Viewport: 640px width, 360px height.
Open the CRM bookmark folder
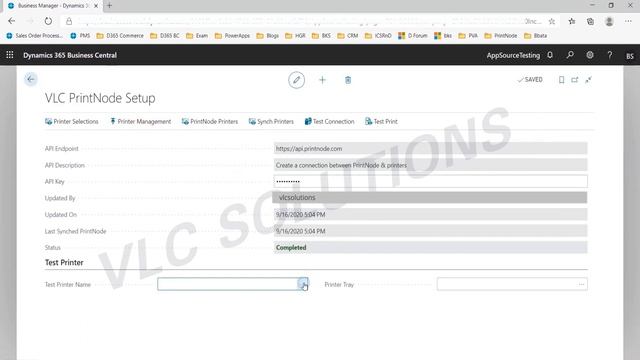348,36
